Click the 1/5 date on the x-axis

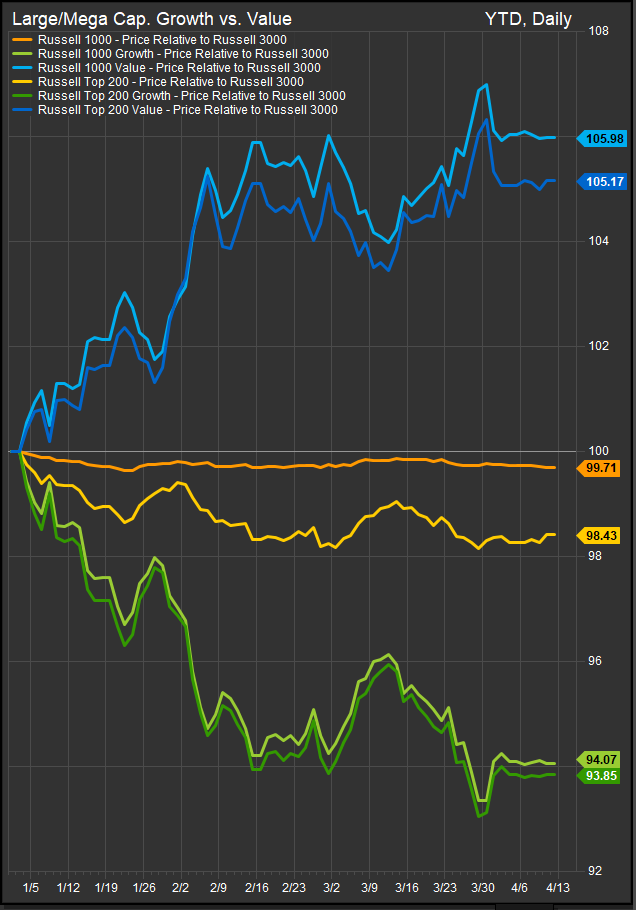[31, 887]
